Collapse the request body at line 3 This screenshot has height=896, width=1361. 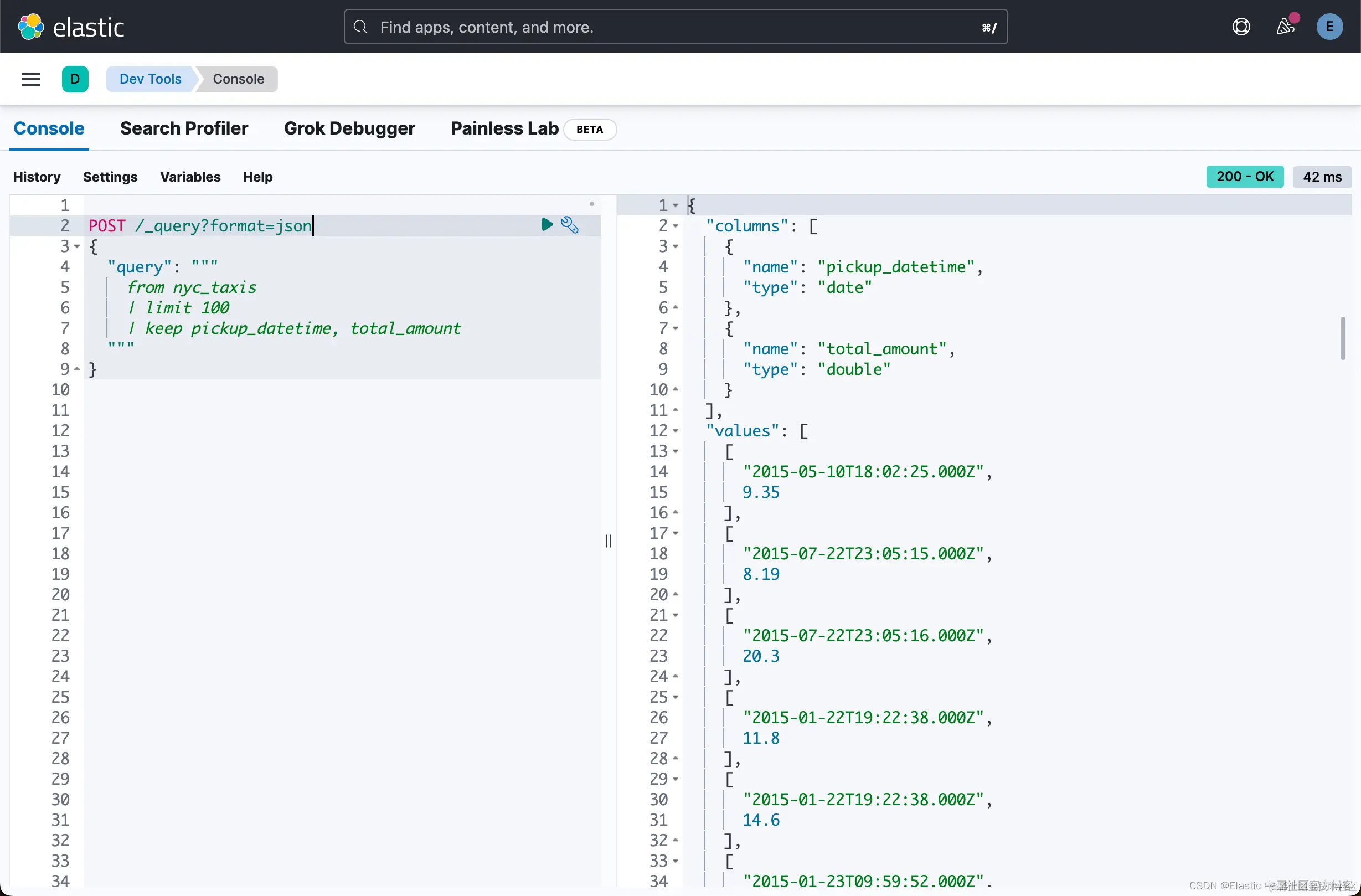(78, 246)
